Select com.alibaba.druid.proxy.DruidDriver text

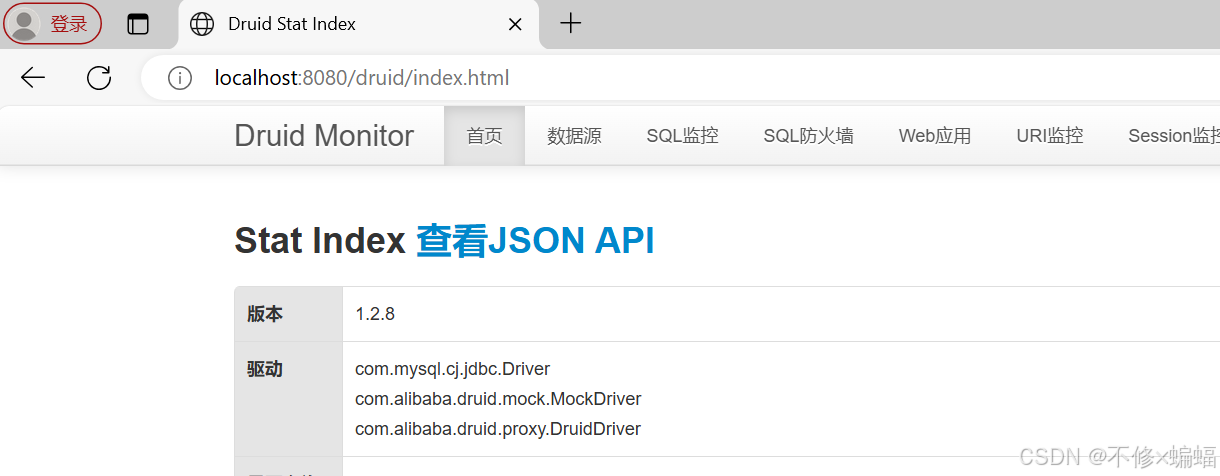coord(498,429)
